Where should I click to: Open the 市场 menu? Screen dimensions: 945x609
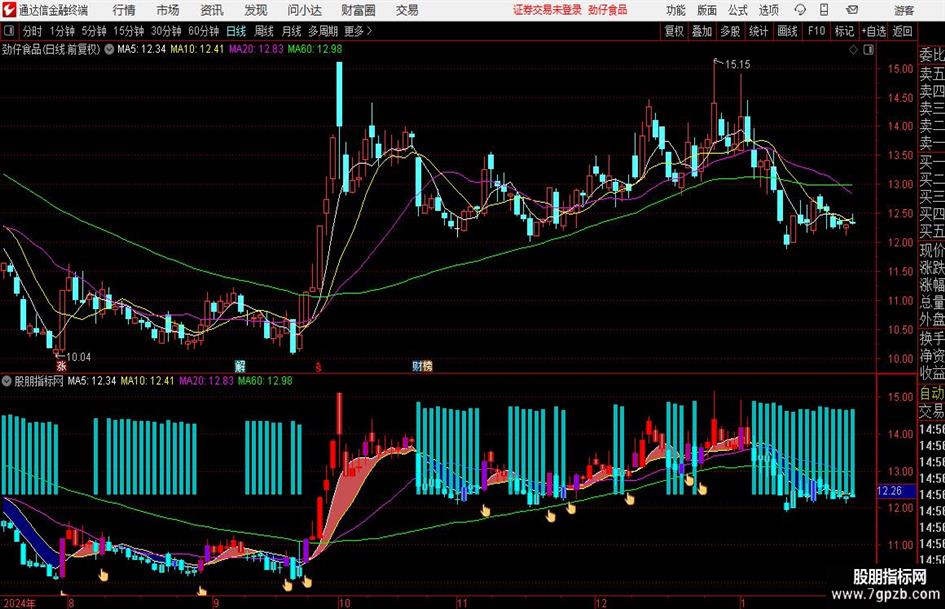(168, 10)
